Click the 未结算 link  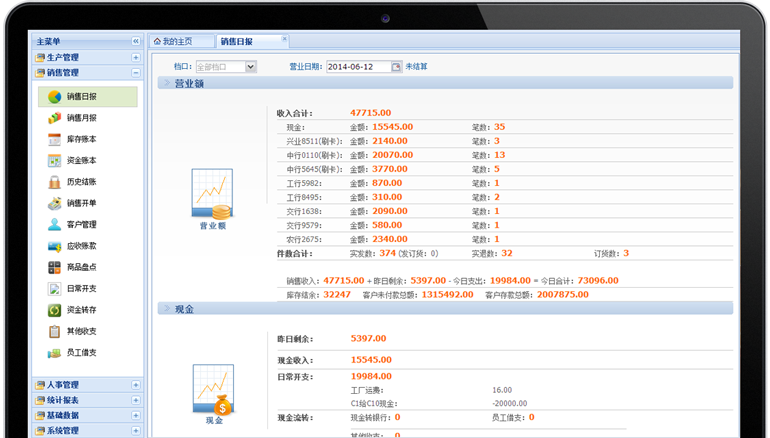click(416, 67)
